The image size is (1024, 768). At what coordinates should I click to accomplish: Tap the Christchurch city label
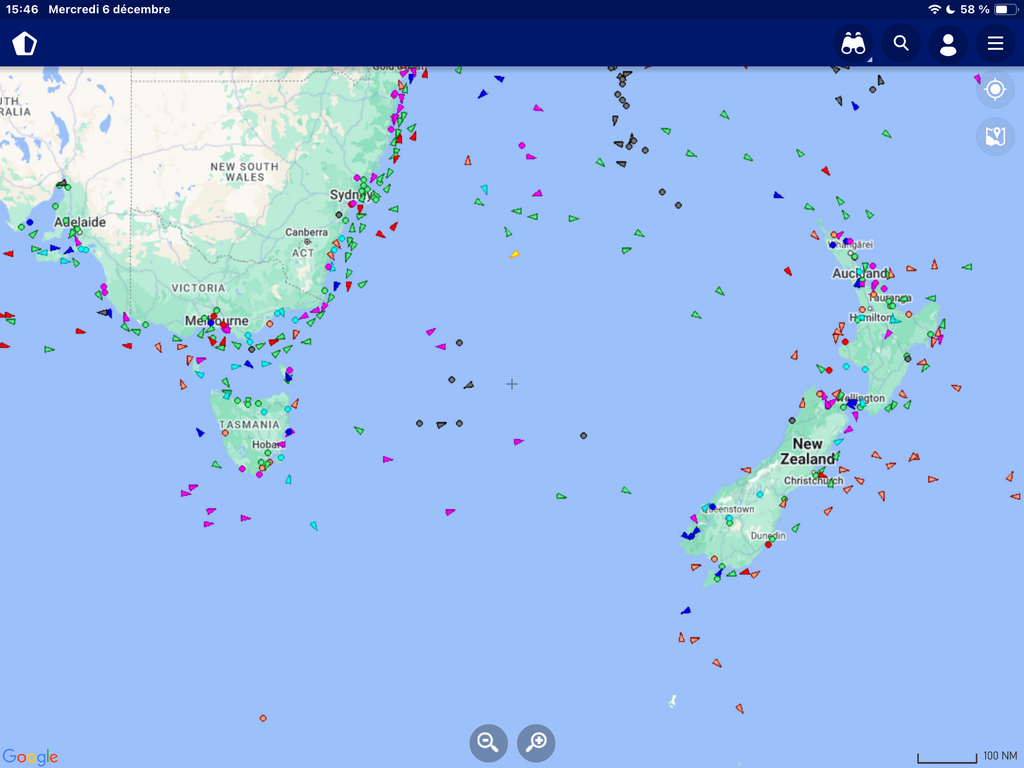(814, 481)
